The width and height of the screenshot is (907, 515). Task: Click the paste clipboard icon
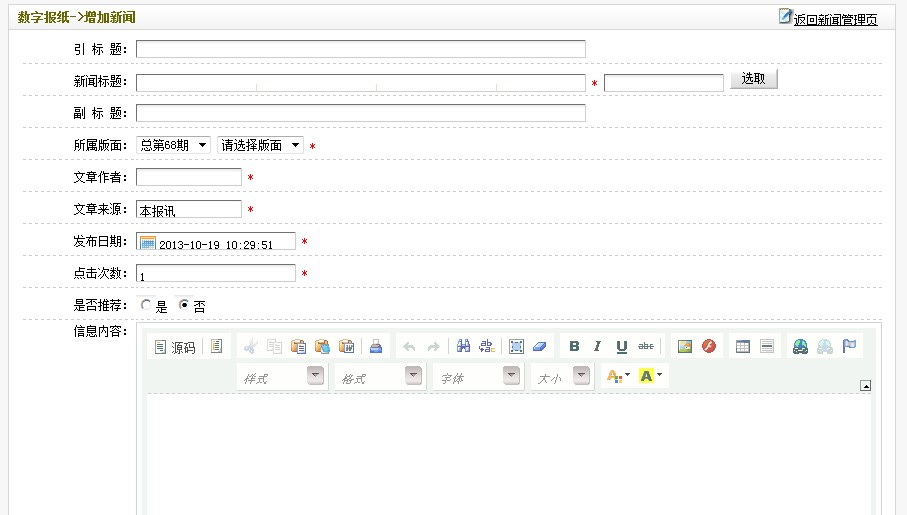click(298, 347)
